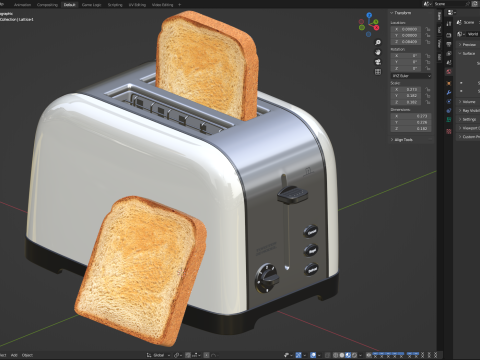480x360 pixels.
Task: Click the Pan view hand icon
Action: coord(378,52)
